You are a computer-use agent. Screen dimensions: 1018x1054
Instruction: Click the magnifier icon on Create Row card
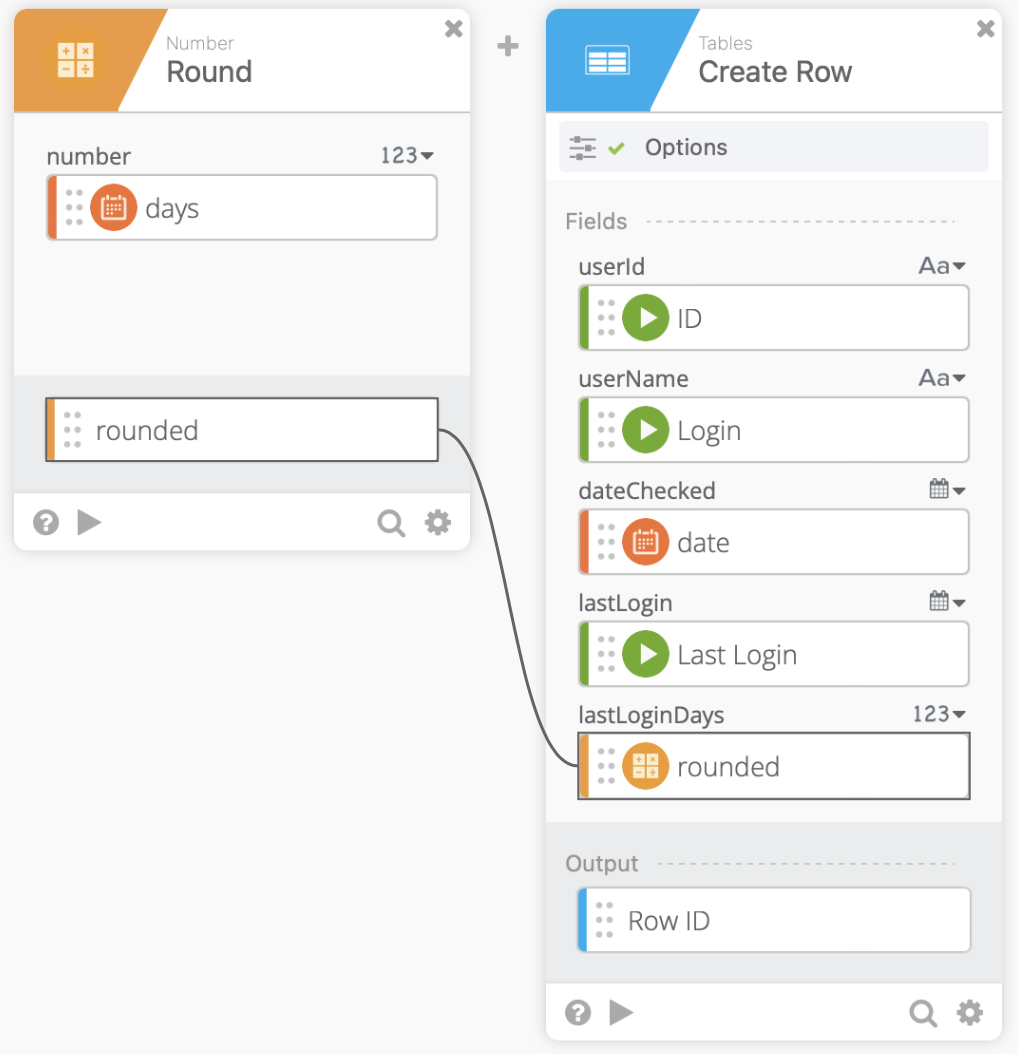[x=922, y=1013]
